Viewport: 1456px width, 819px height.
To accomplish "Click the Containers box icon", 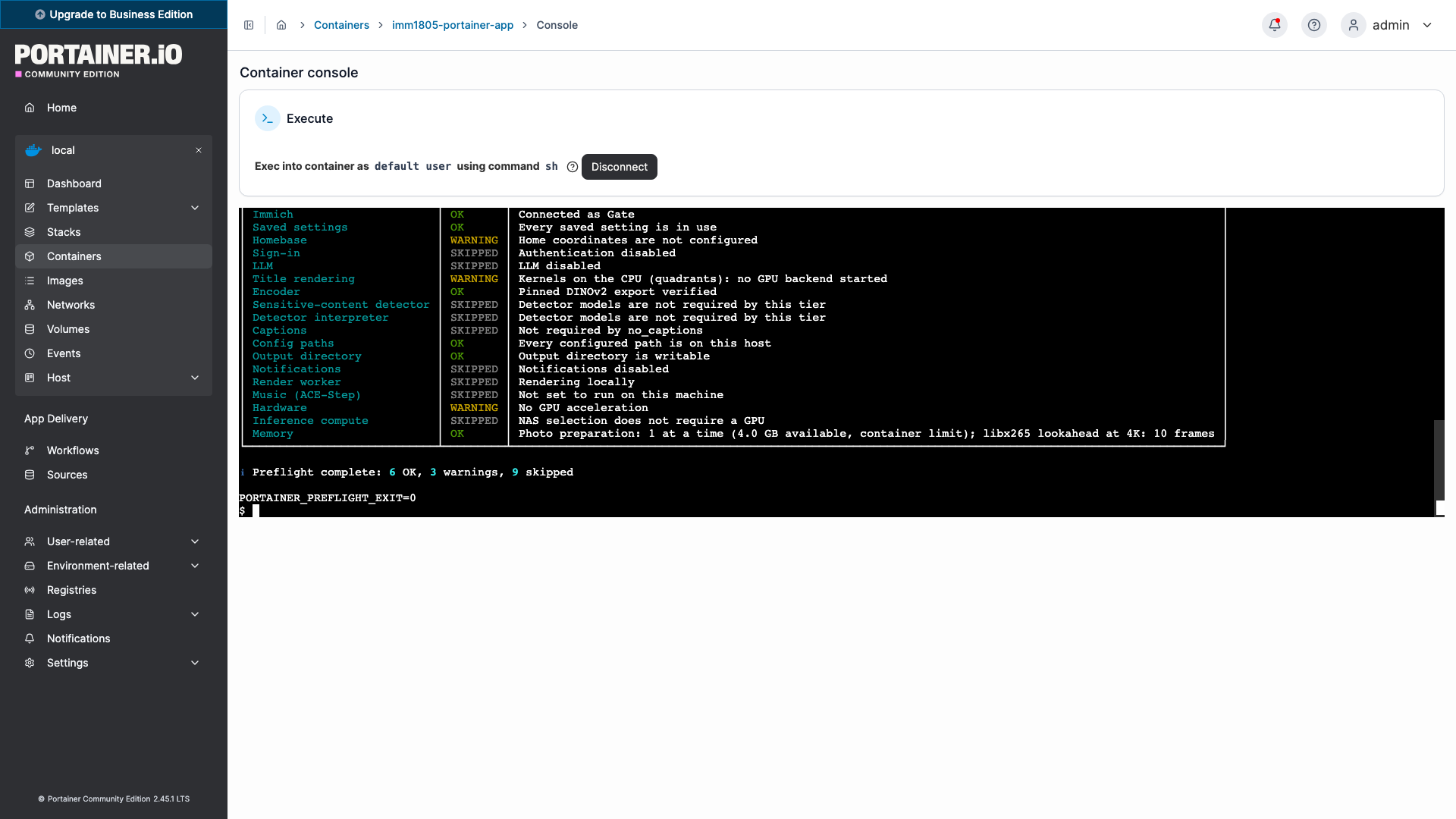I will point(30,256).
